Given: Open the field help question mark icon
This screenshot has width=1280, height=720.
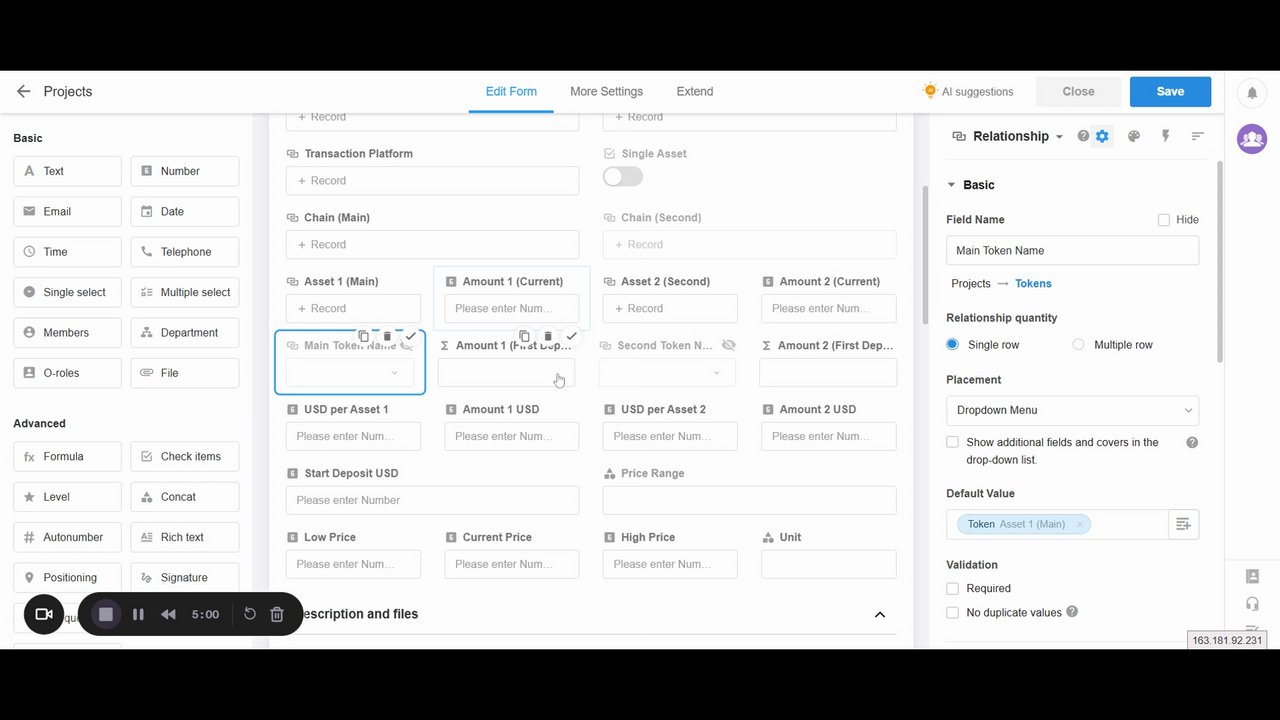Looking at the screenshot, I should click(x=1083, y=136).
